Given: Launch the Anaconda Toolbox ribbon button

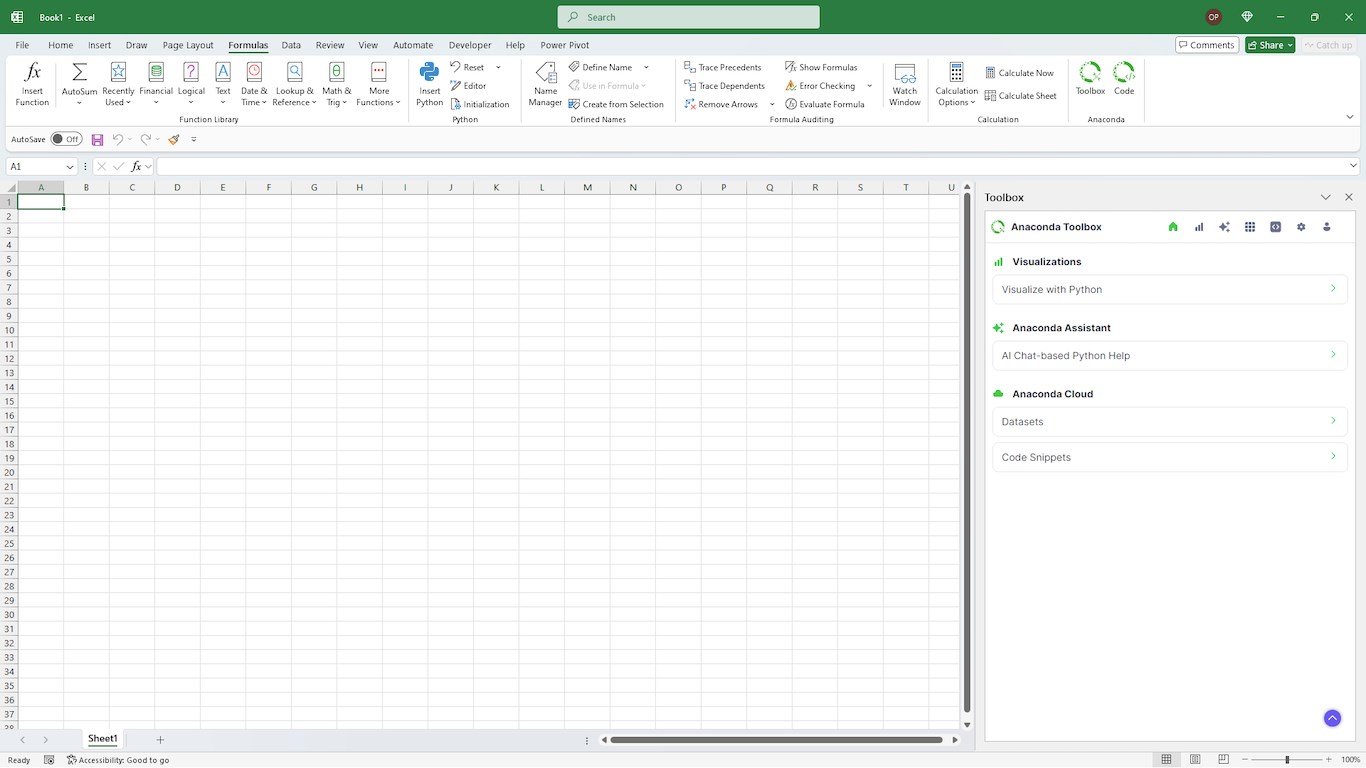Looking at the screenshot, I should (1090, 78).
